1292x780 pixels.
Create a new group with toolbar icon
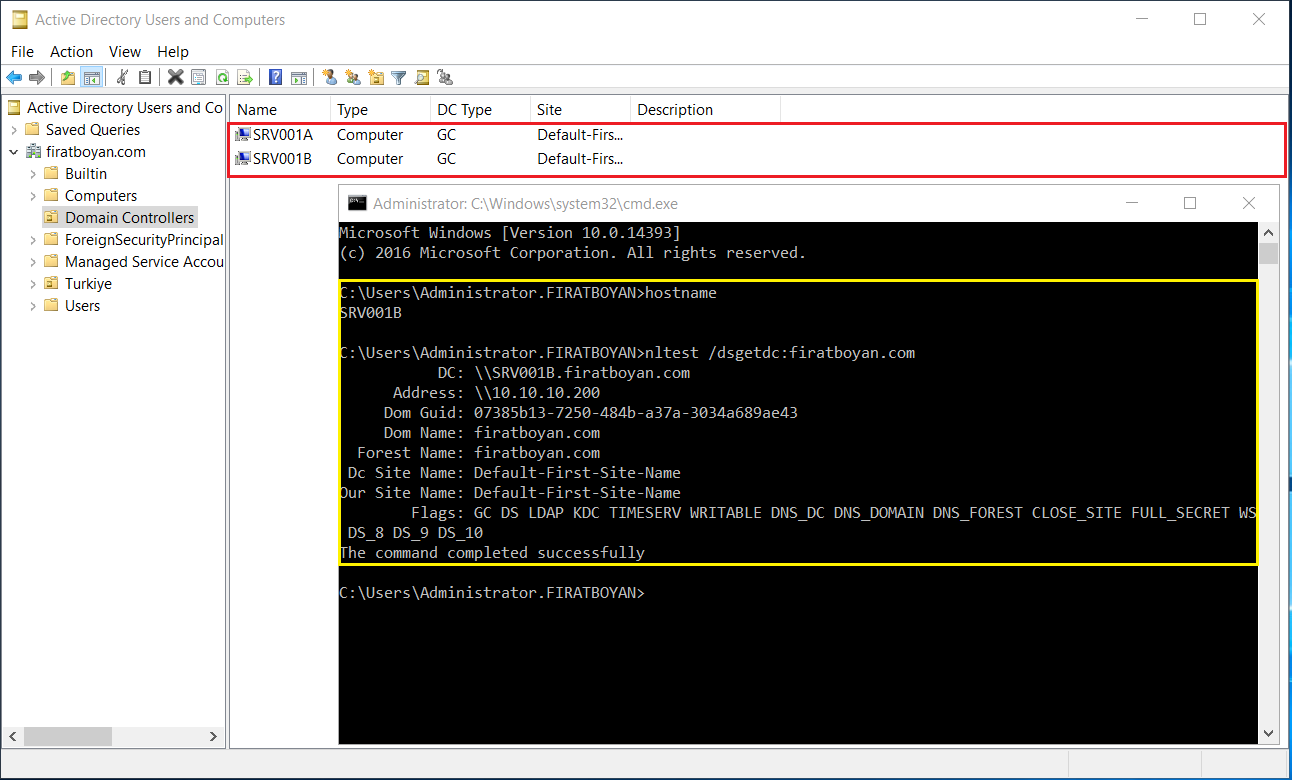pos(352,77)
